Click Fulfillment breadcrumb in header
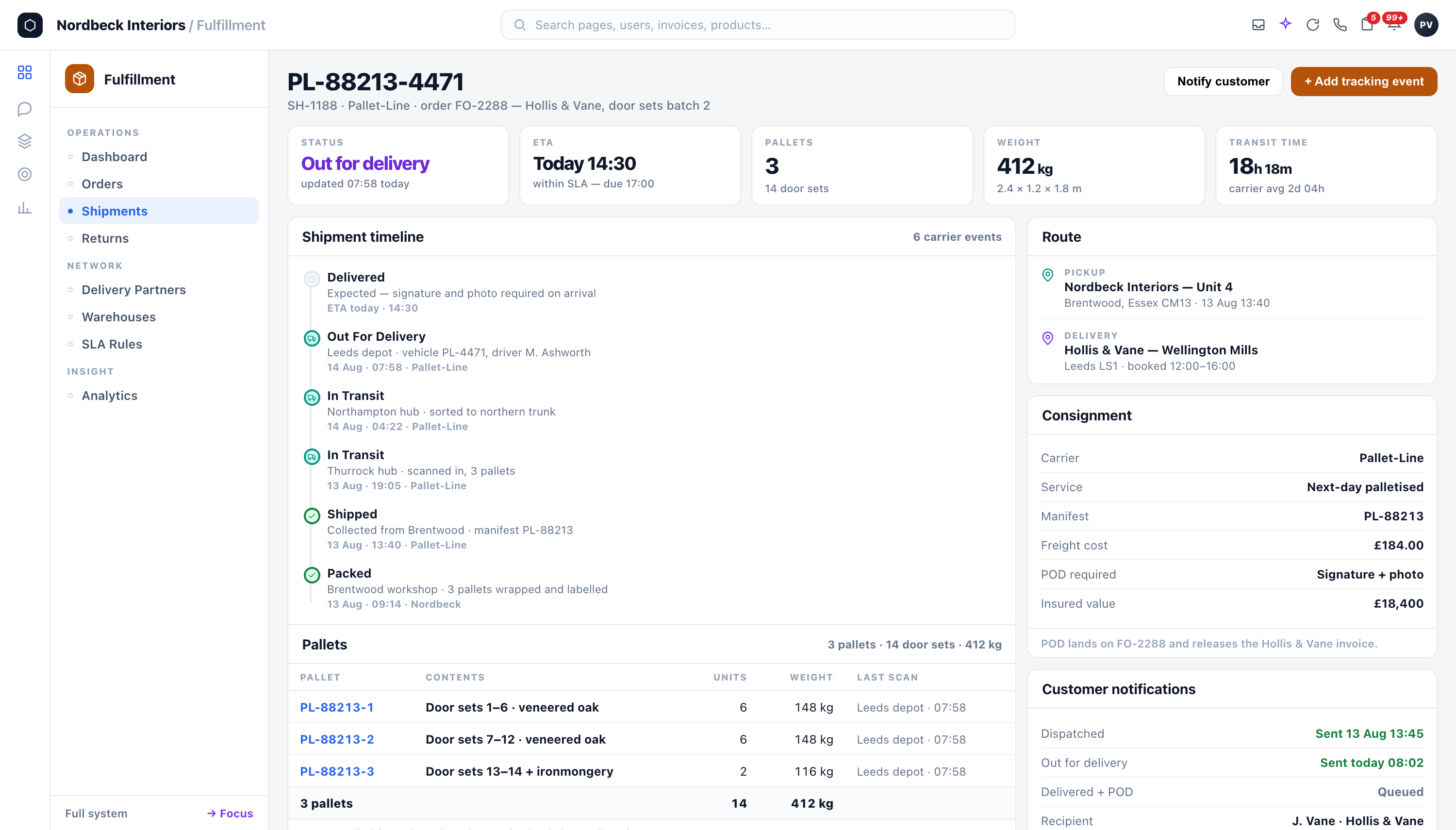 231,25
